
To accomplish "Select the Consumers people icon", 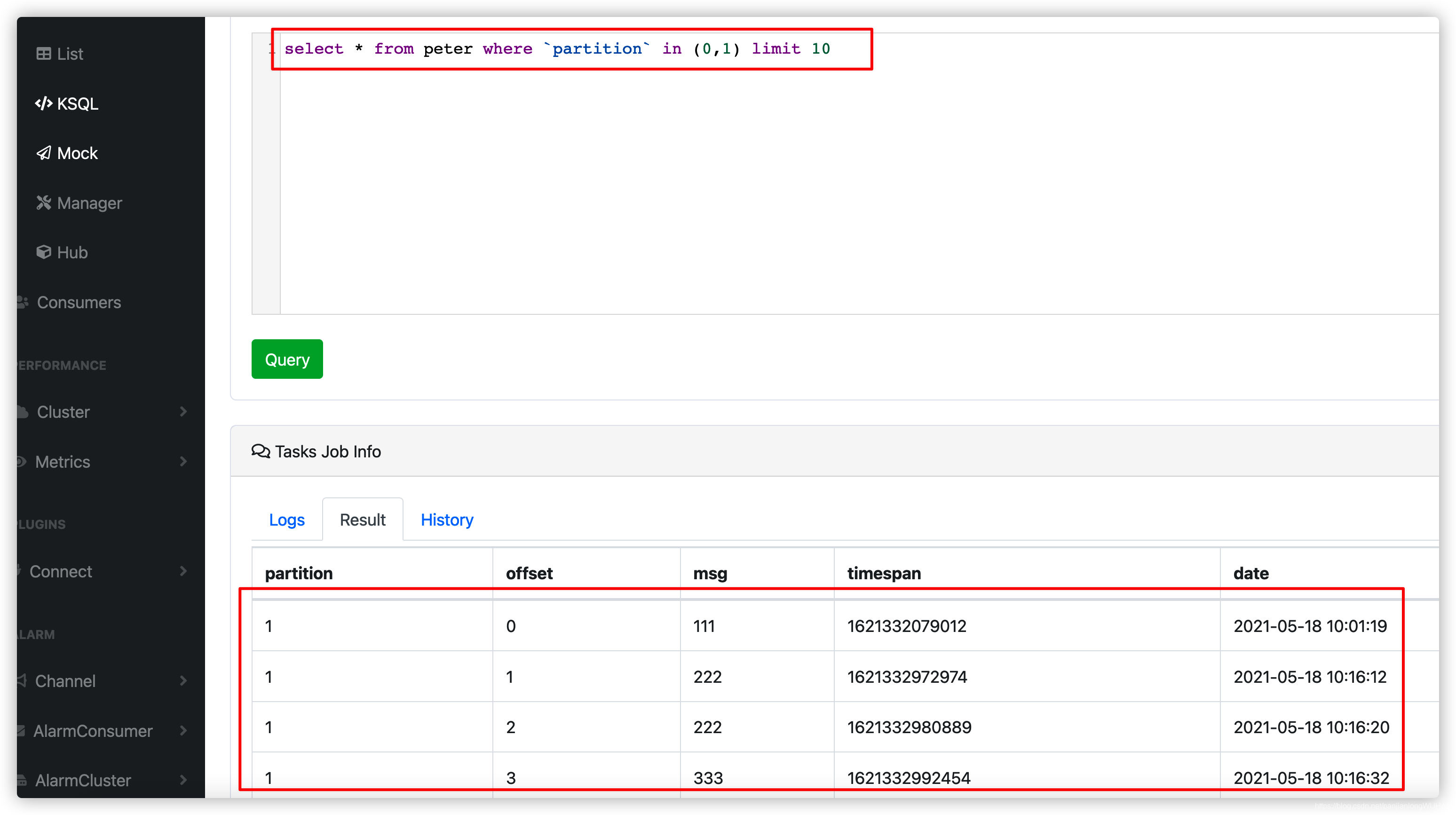I will [x=23, y=302].
